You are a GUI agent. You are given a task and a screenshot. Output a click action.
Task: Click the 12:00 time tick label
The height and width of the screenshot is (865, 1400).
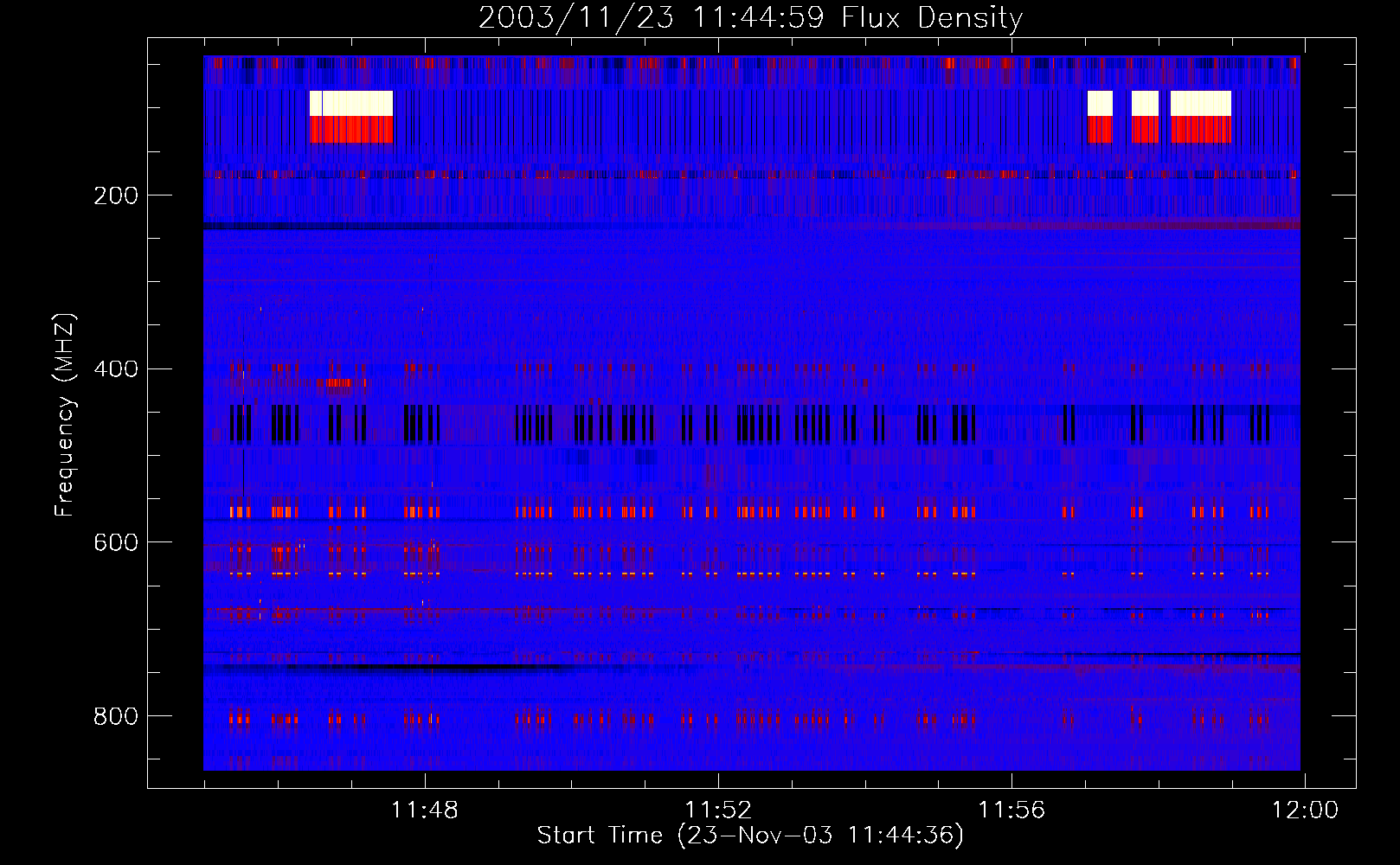coord(1304,810)
